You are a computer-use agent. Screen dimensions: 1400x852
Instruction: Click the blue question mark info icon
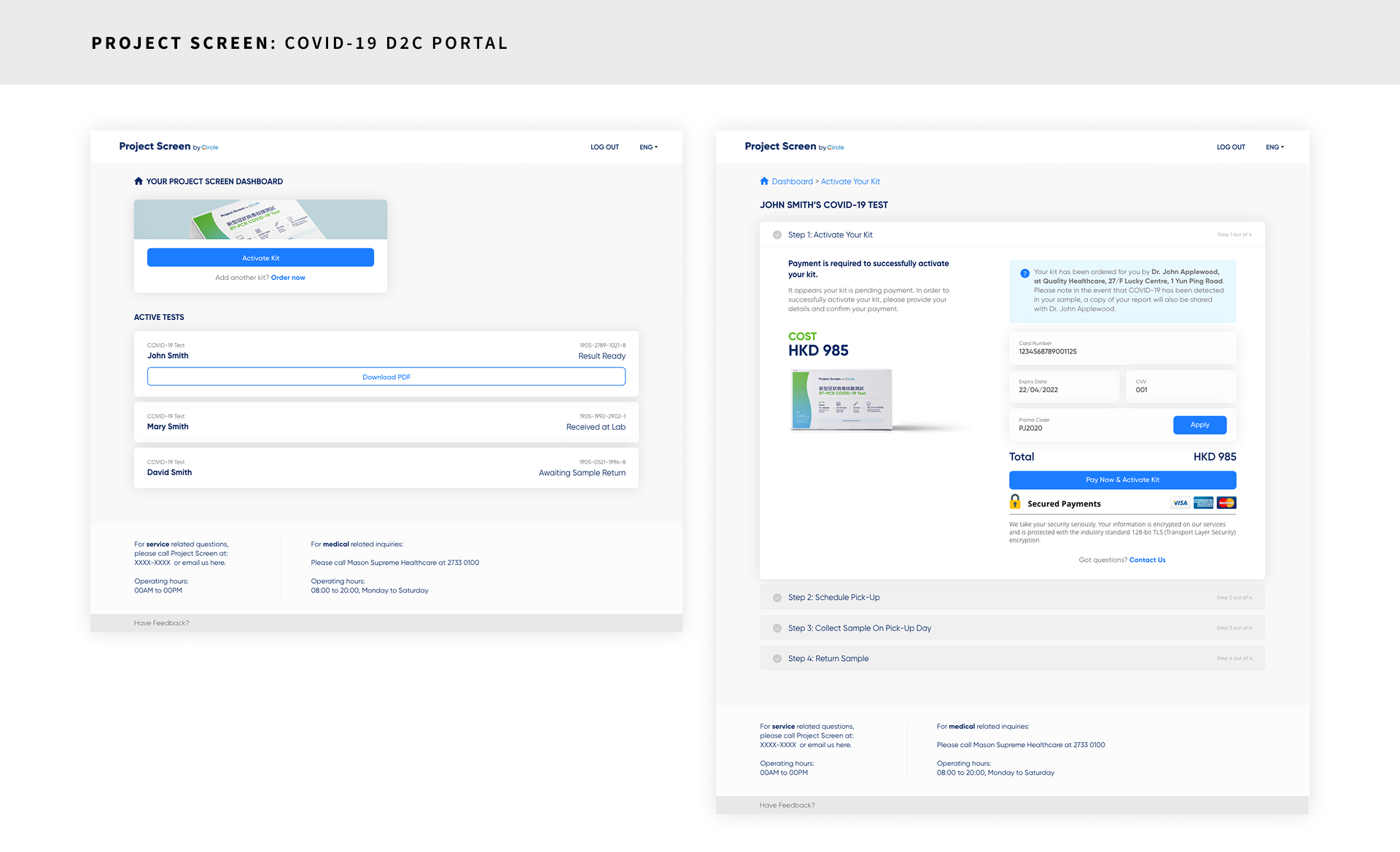click(1024, 273)
